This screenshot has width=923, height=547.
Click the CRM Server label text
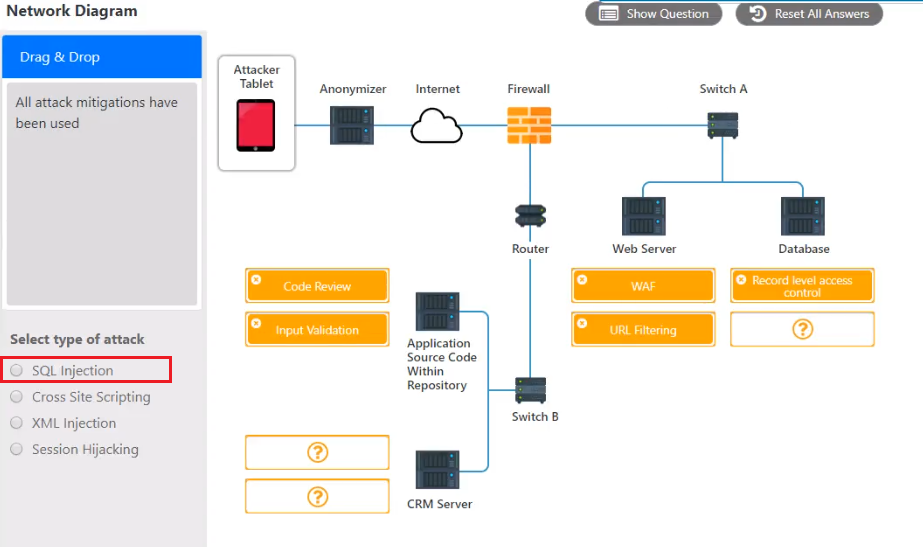coord(439,504)
